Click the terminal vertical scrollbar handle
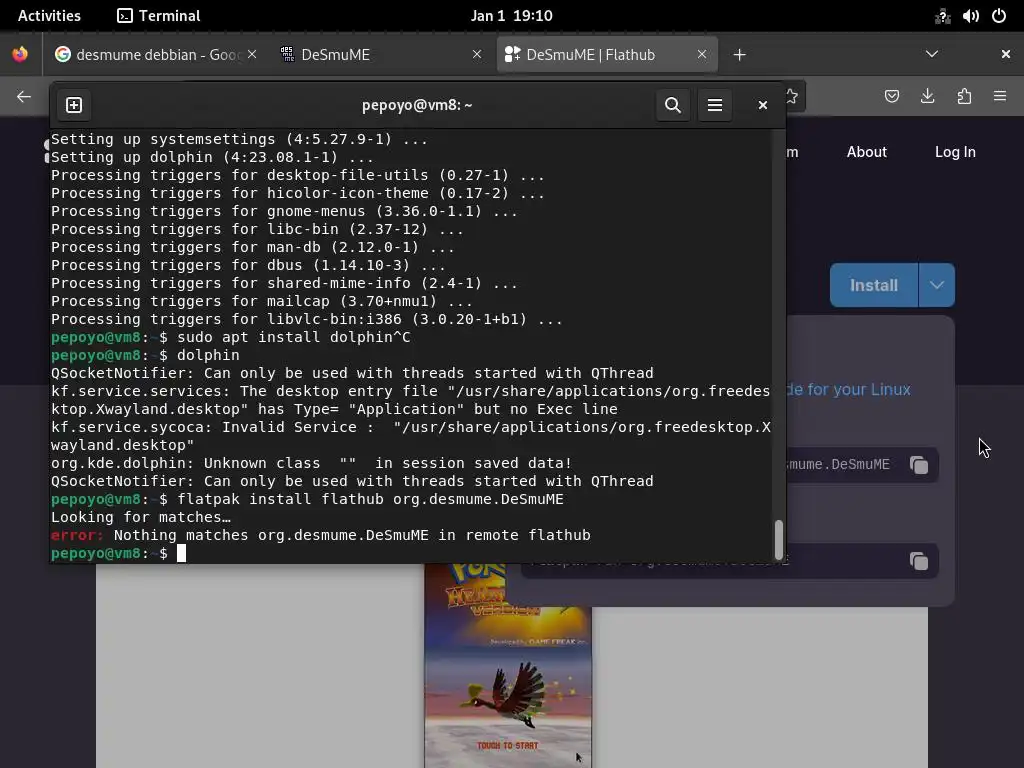Image resolution: width=1024 pixels, height=768 pixels. click(778, 539)
